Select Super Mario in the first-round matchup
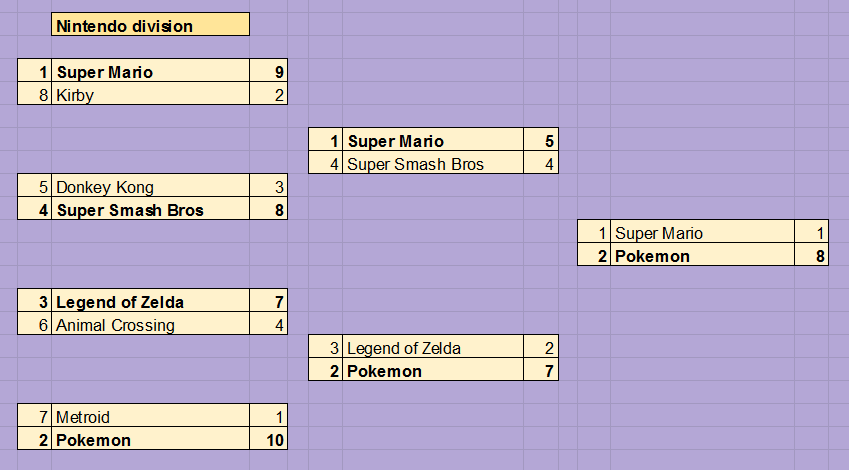 (x=151, y=70)
